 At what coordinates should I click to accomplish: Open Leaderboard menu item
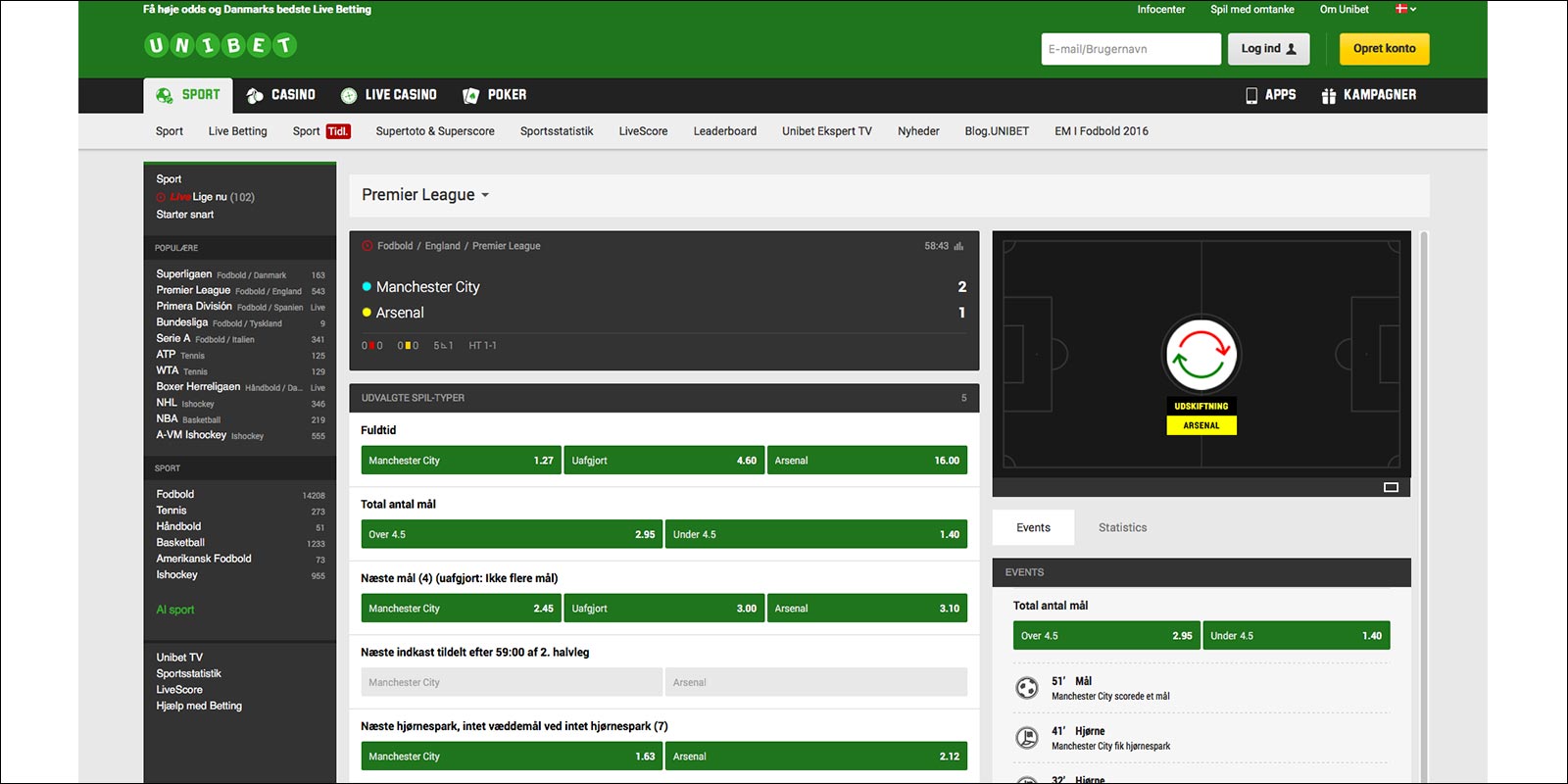tap(725, 131)
